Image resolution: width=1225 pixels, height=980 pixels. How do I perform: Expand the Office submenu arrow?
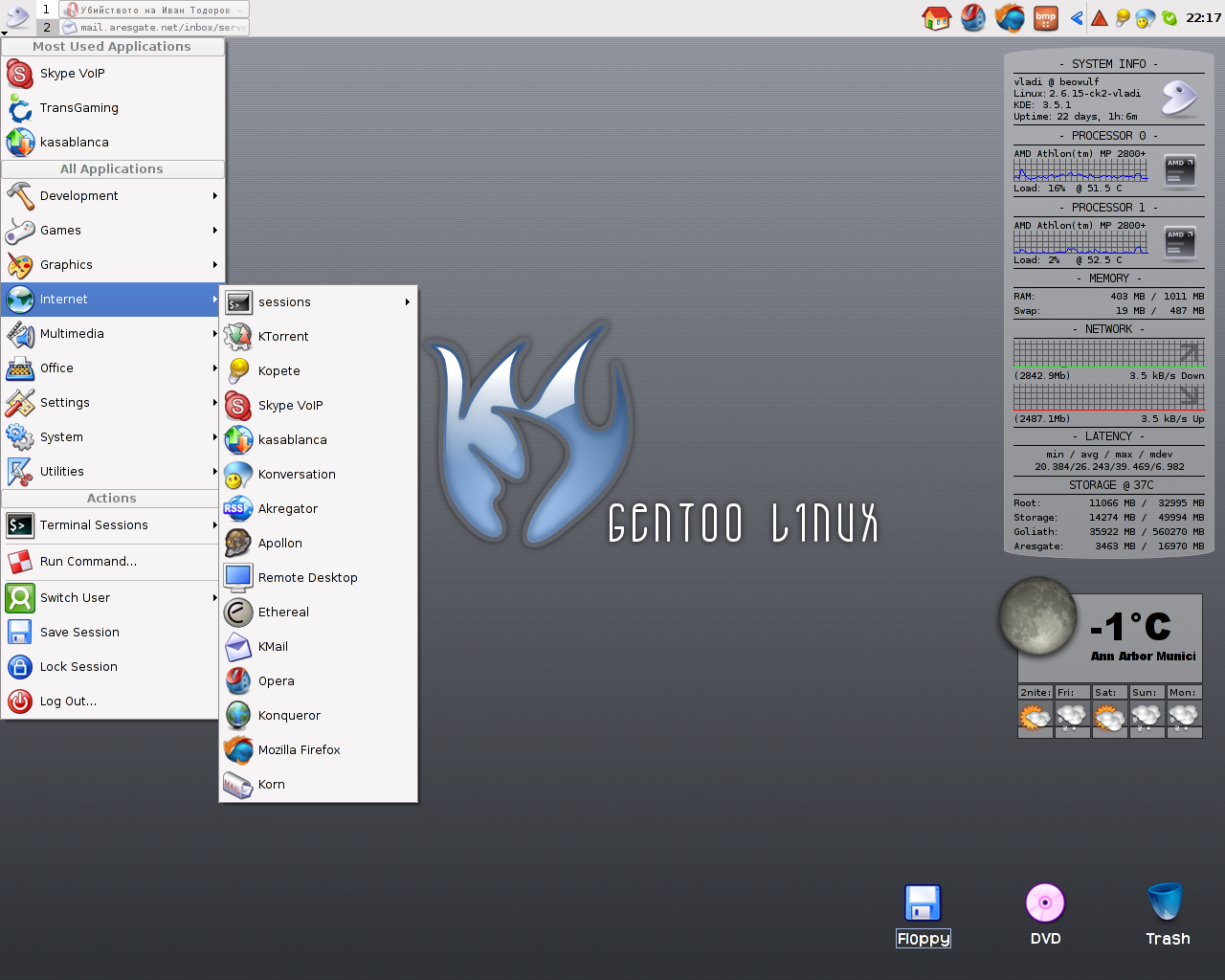[215, 368]
